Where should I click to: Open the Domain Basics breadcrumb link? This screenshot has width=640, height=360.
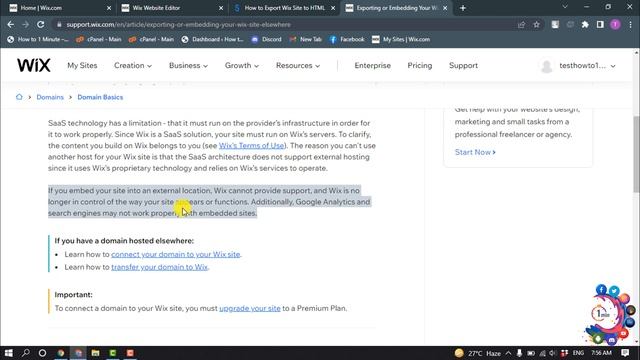[x=100, y=97]
